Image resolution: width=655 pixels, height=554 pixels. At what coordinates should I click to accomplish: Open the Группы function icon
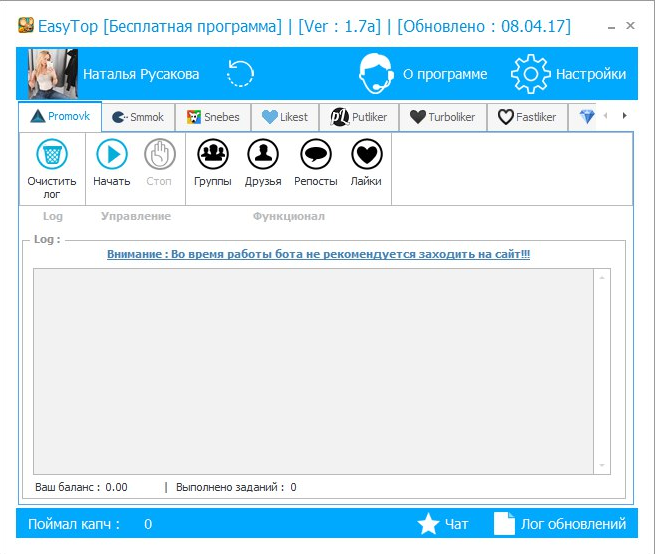[x=212, y=154]
